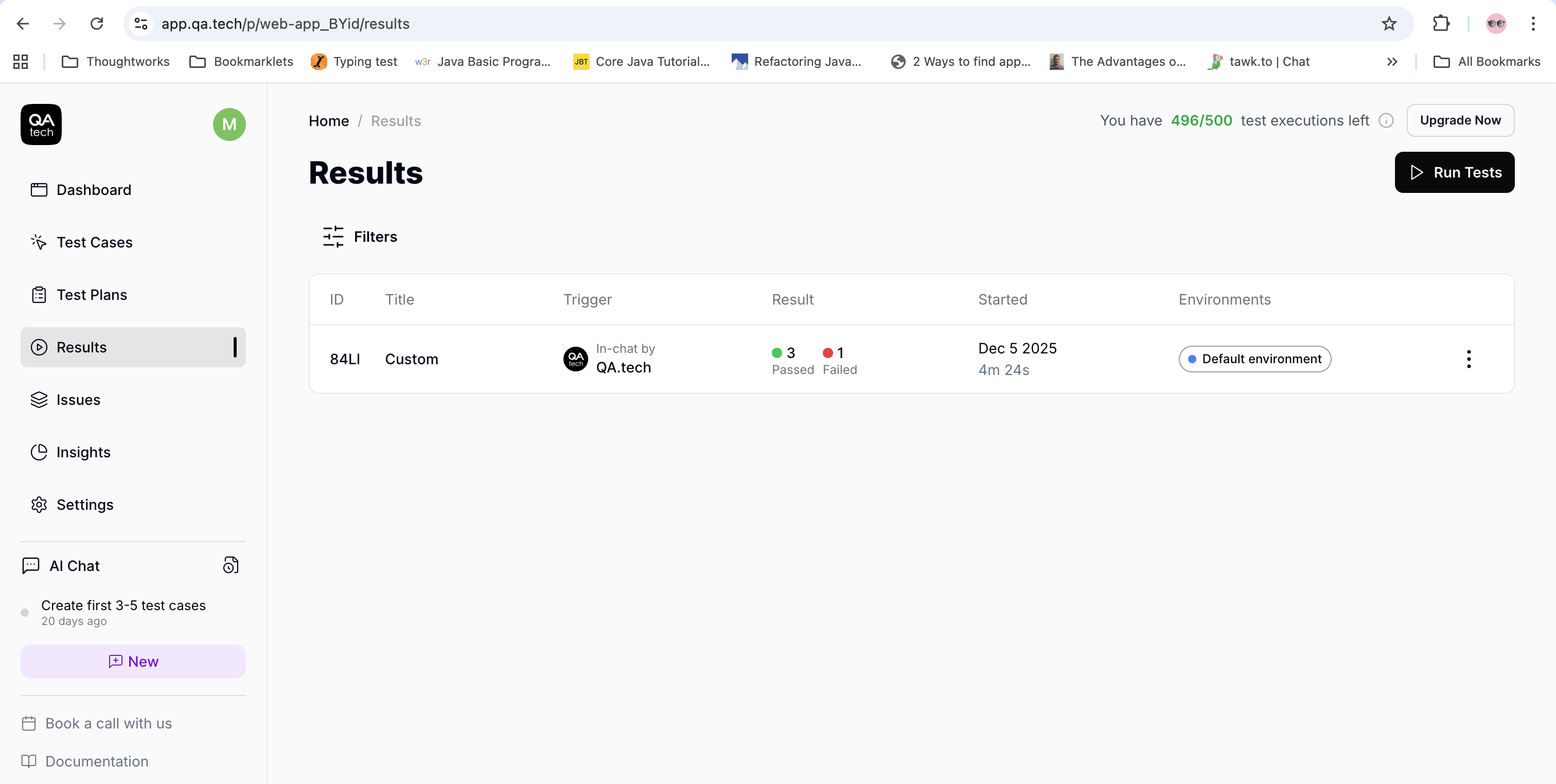Open Chrome apps grid icon
Screen dimensions: 1556x784
click(21, 62)
